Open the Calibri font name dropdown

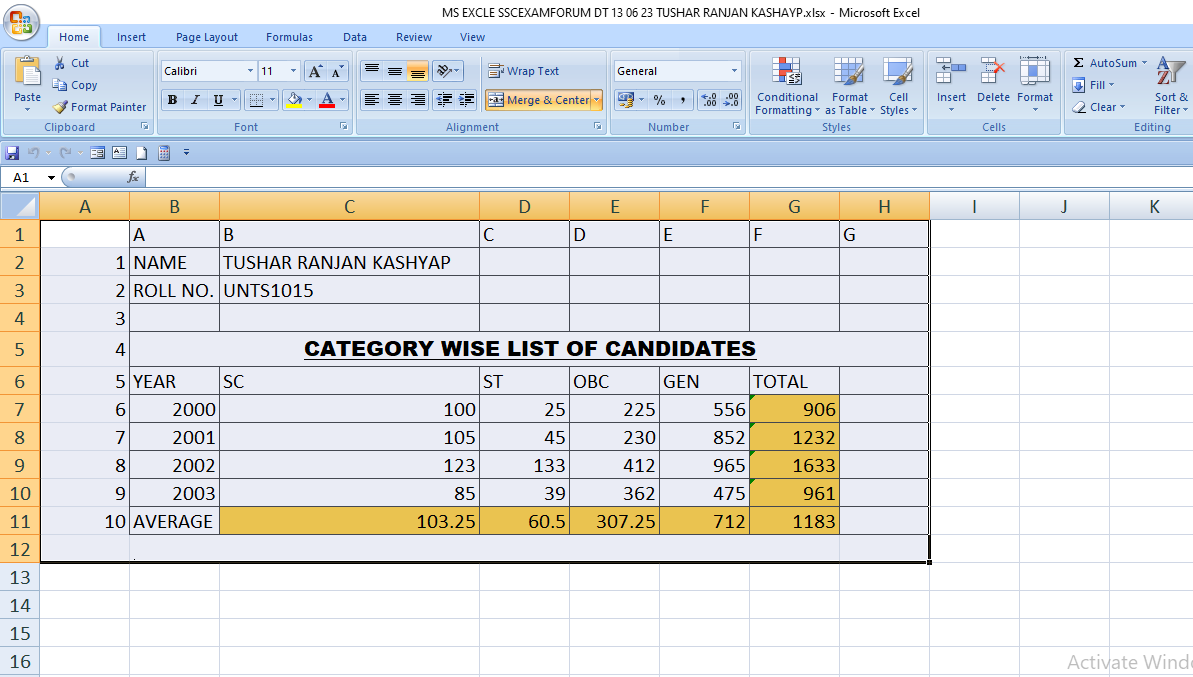click(250, 71)
